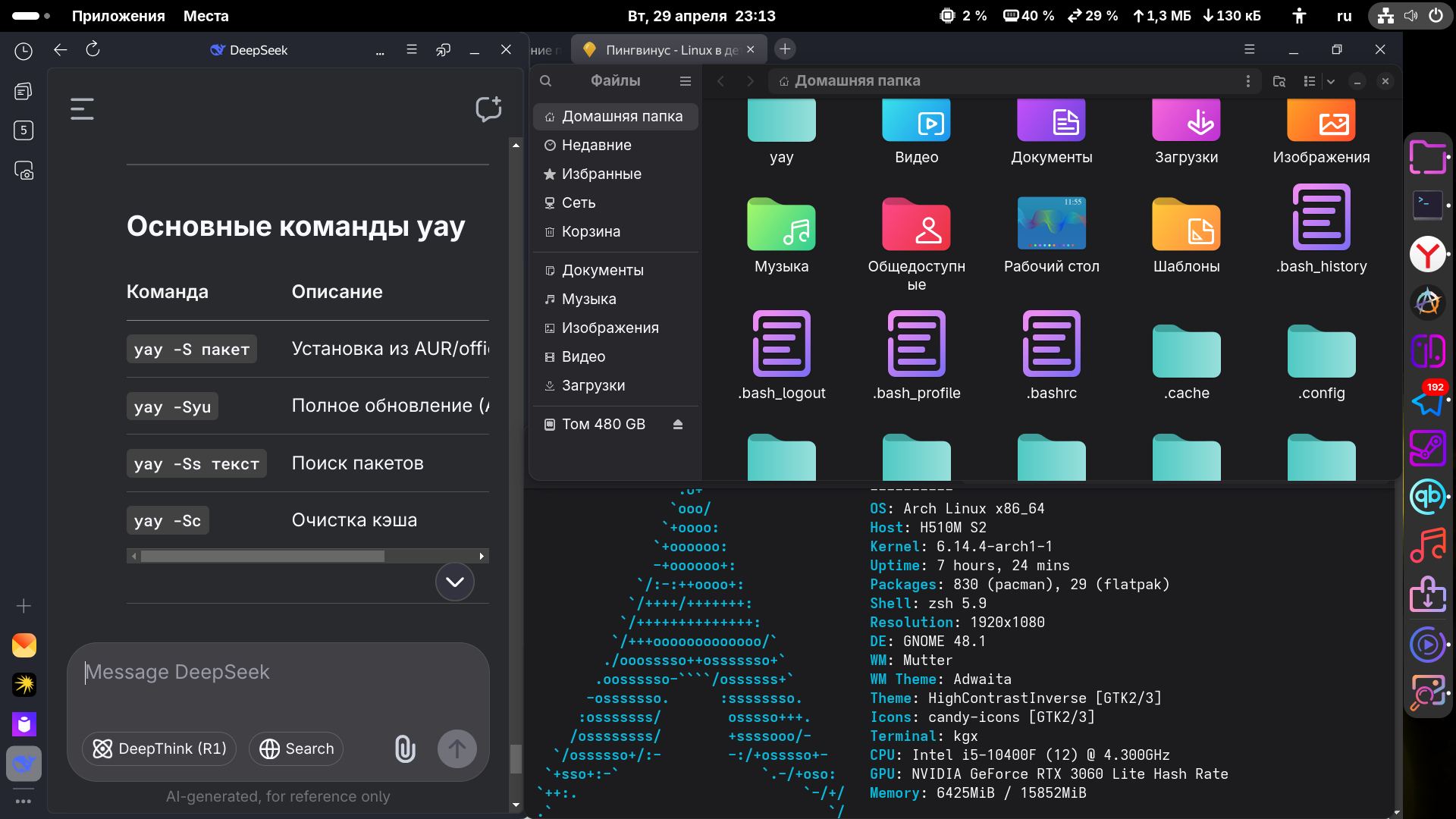Open browser window hamburger menu
Image resolution: width=1456 pixels, height=819 pixels.
(x=1250, y=49)
